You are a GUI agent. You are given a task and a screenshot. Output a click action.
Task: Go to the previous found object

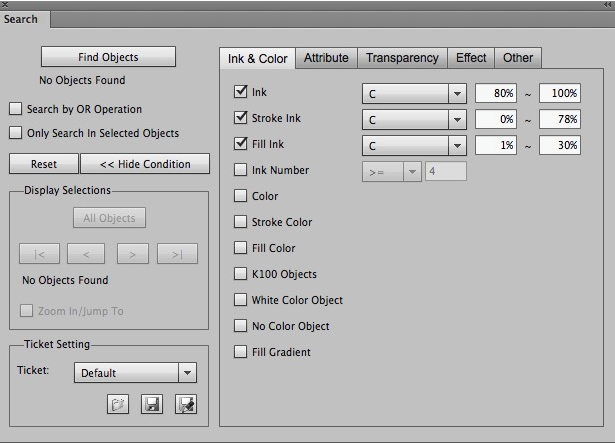point(86,254)
